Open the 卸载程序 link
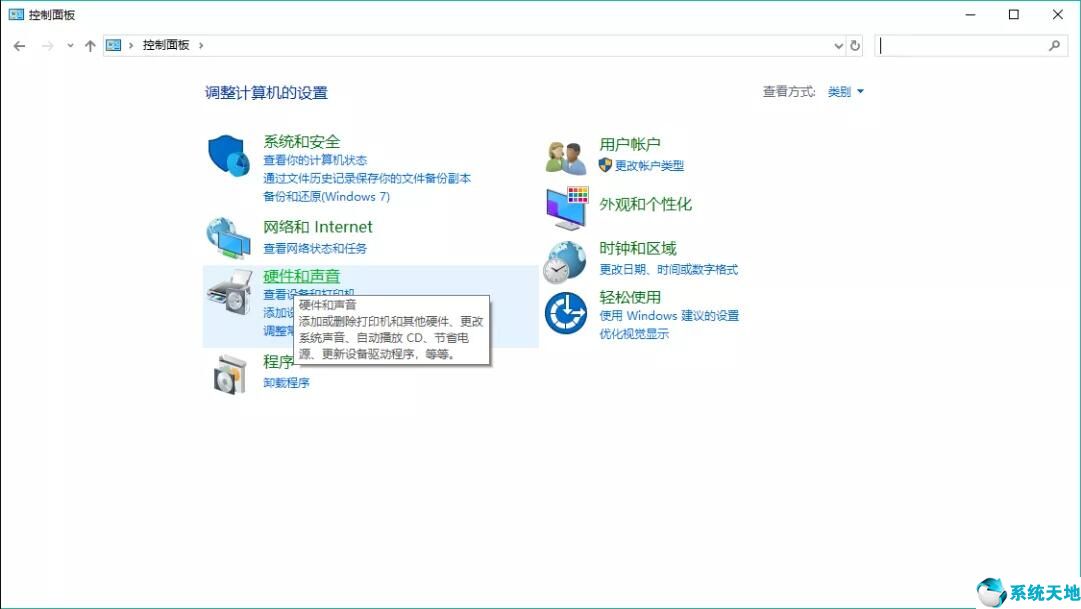 point(286,382)
